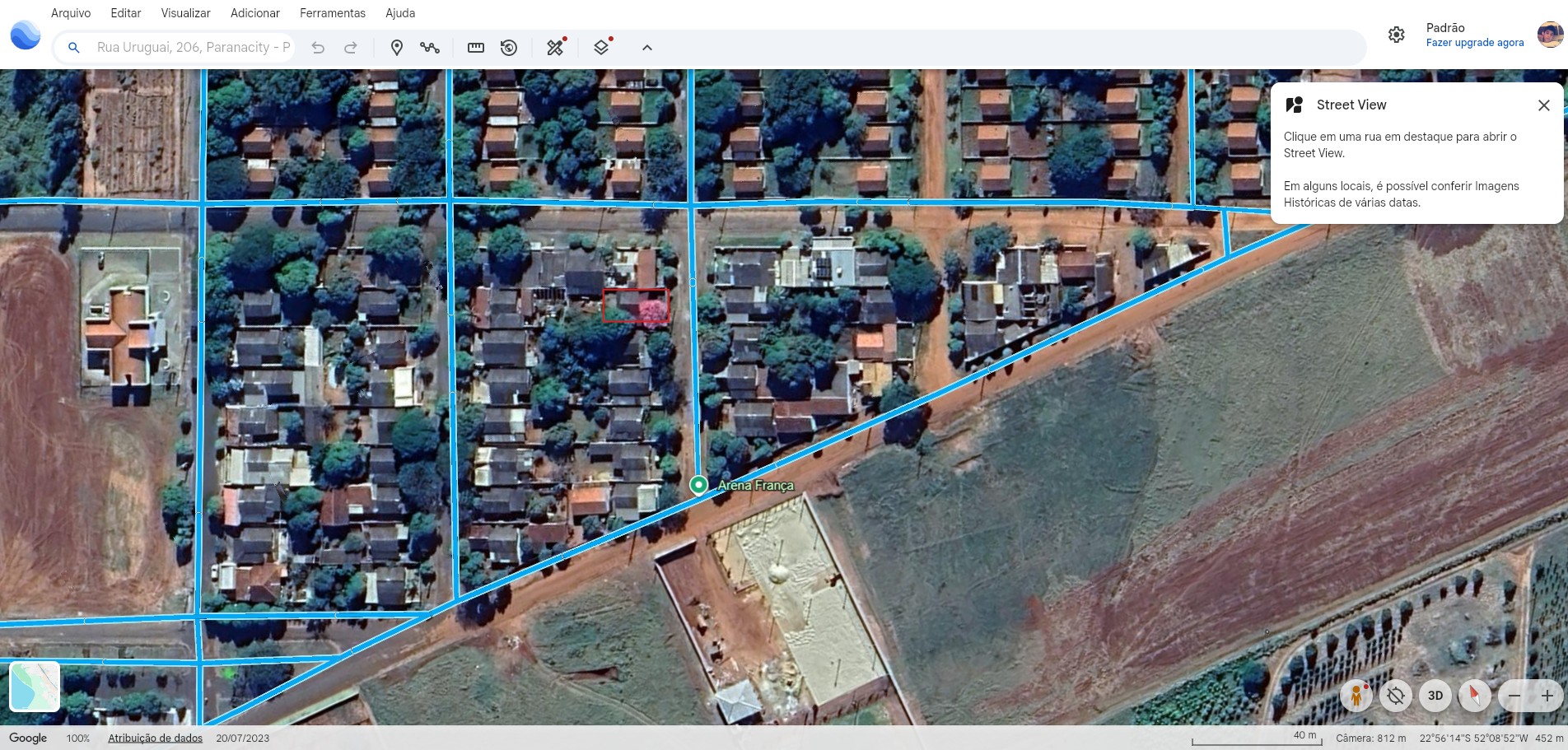Screen dimensions: 1568x750
Task: Open the Ferramentas menu
Action: coord(333,13)
